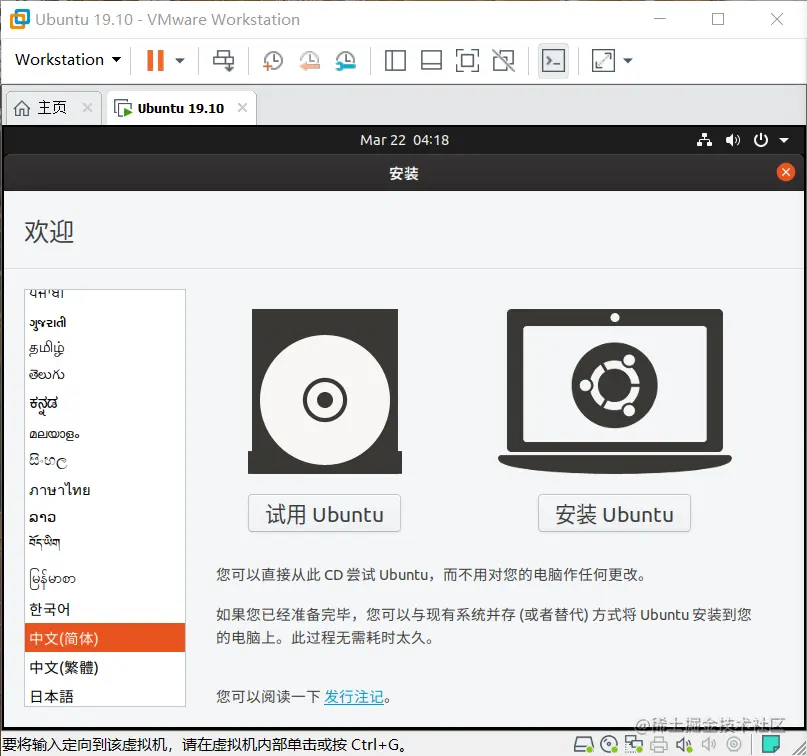The height and width of the screenshot is (756, 807).
Task: Mute the VM sound device in status bar
Action: 685,745
